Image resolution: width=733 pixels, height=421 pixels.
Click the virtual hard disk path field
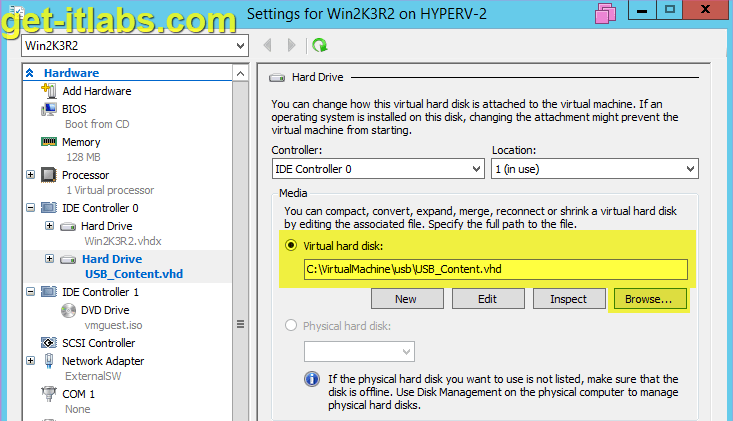click(496, 269)
